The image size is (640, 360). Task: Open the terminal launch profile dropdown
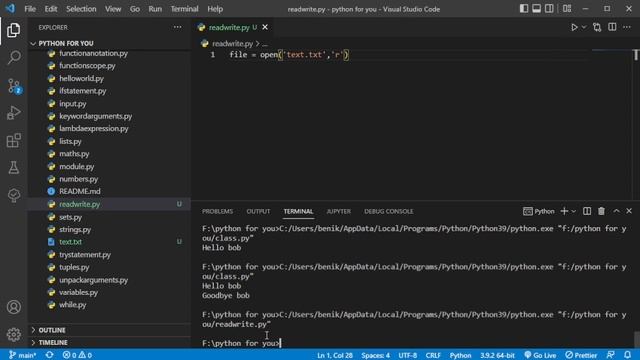[573, 211]
